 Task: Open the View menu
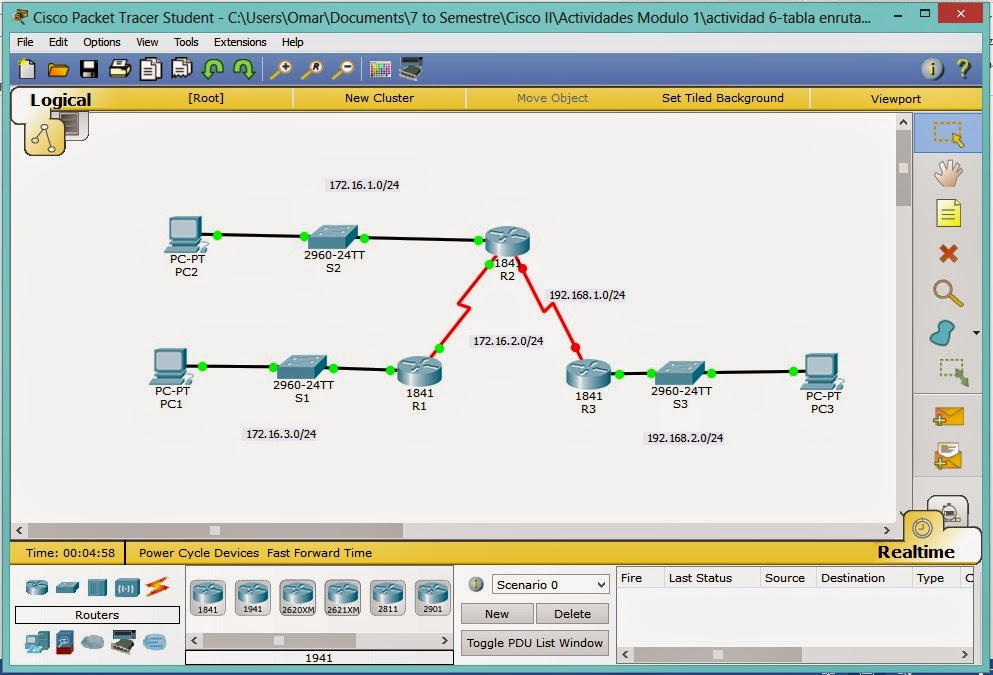147,42
